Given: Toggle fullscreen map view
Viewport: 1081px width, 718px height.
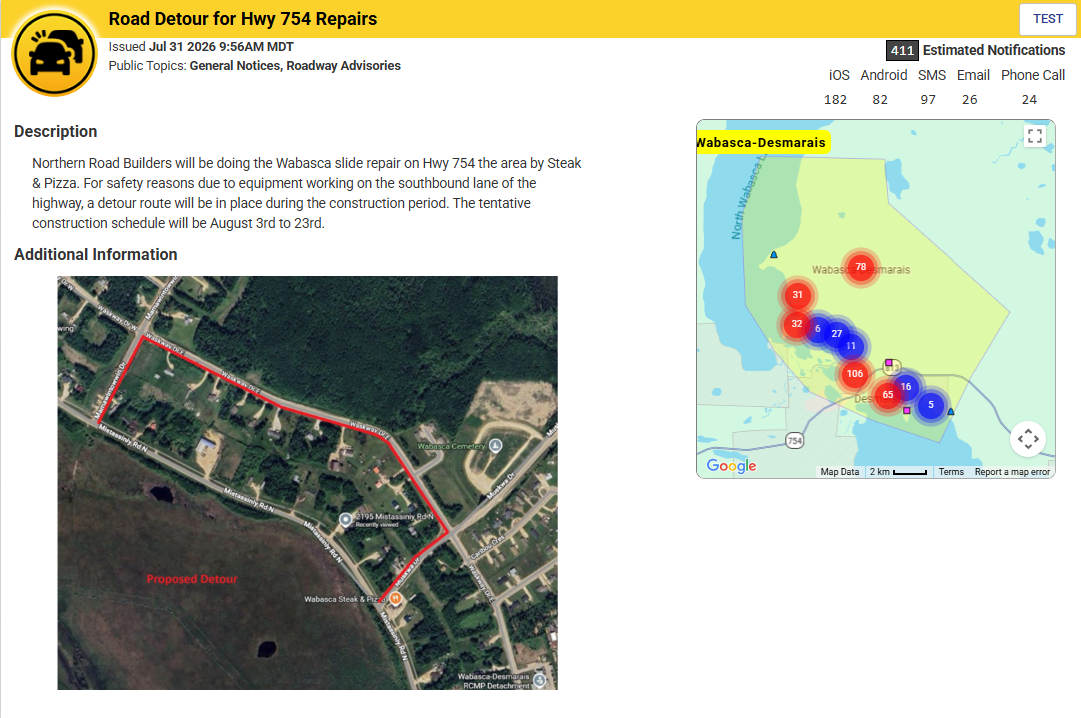Looking at the screenshot, I should tap(1034, 136).
